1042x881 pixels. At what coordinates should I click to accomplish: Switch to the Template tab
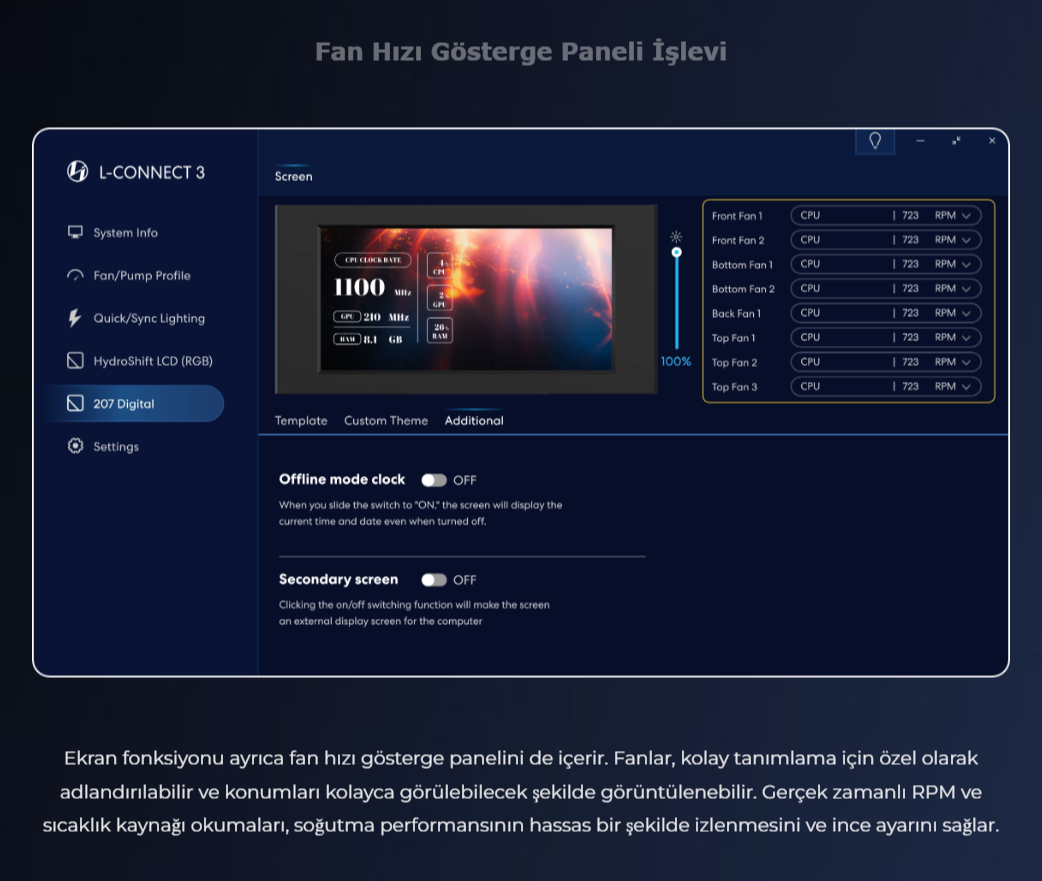(301, 421)
